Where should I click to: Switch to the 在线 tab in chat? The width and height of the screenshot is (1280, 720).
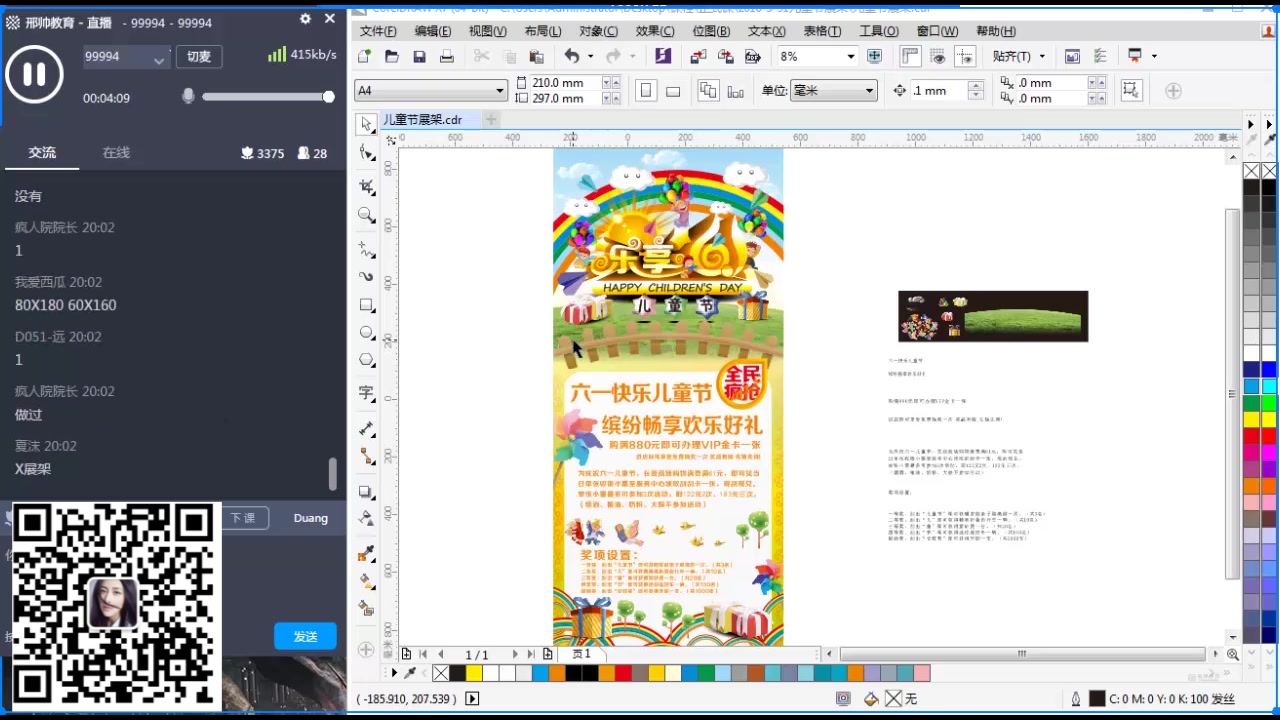point(115,152)
